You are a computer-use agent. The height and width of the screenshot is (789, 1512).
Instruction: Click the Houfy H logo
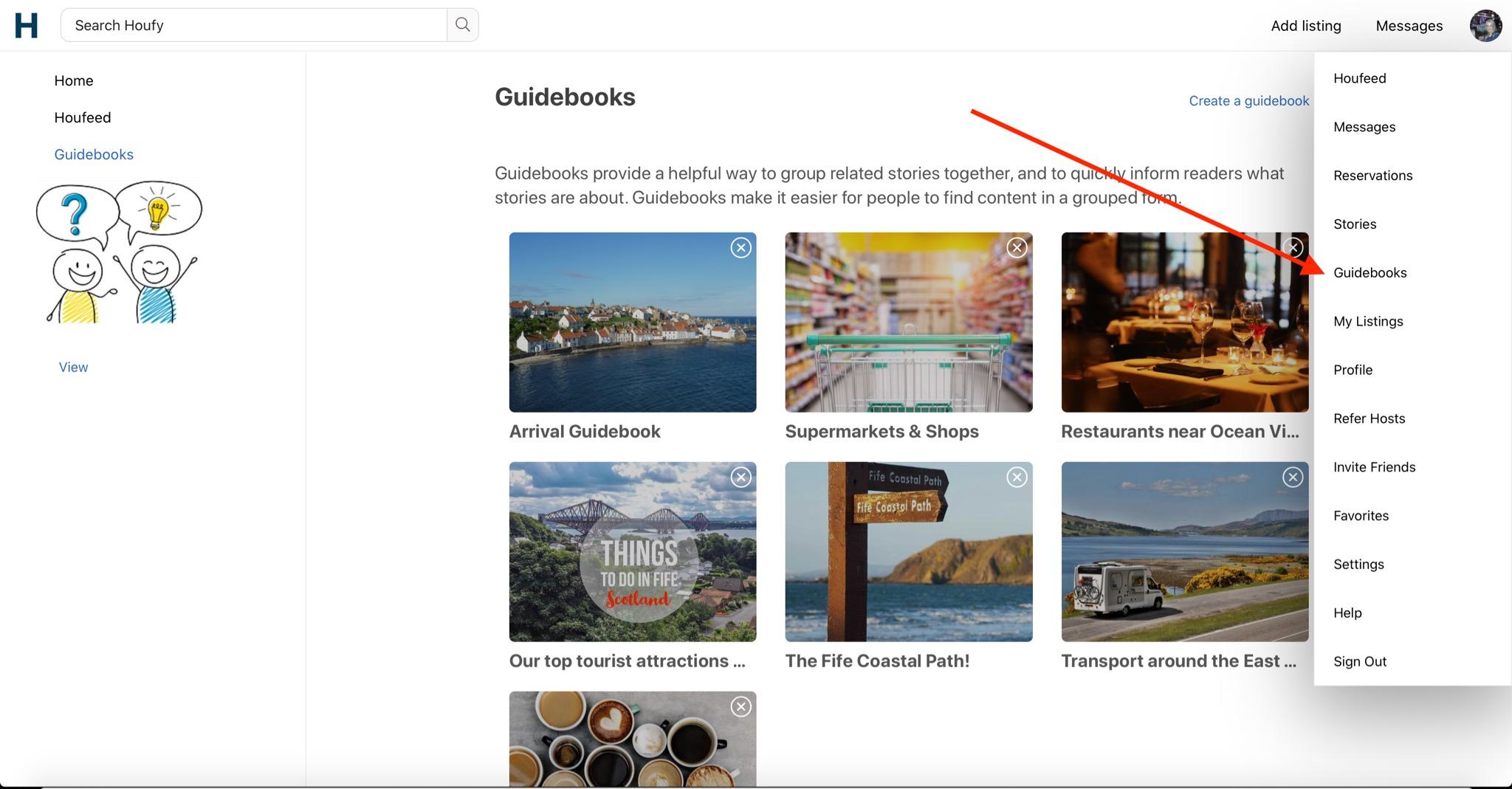(25, 24)
